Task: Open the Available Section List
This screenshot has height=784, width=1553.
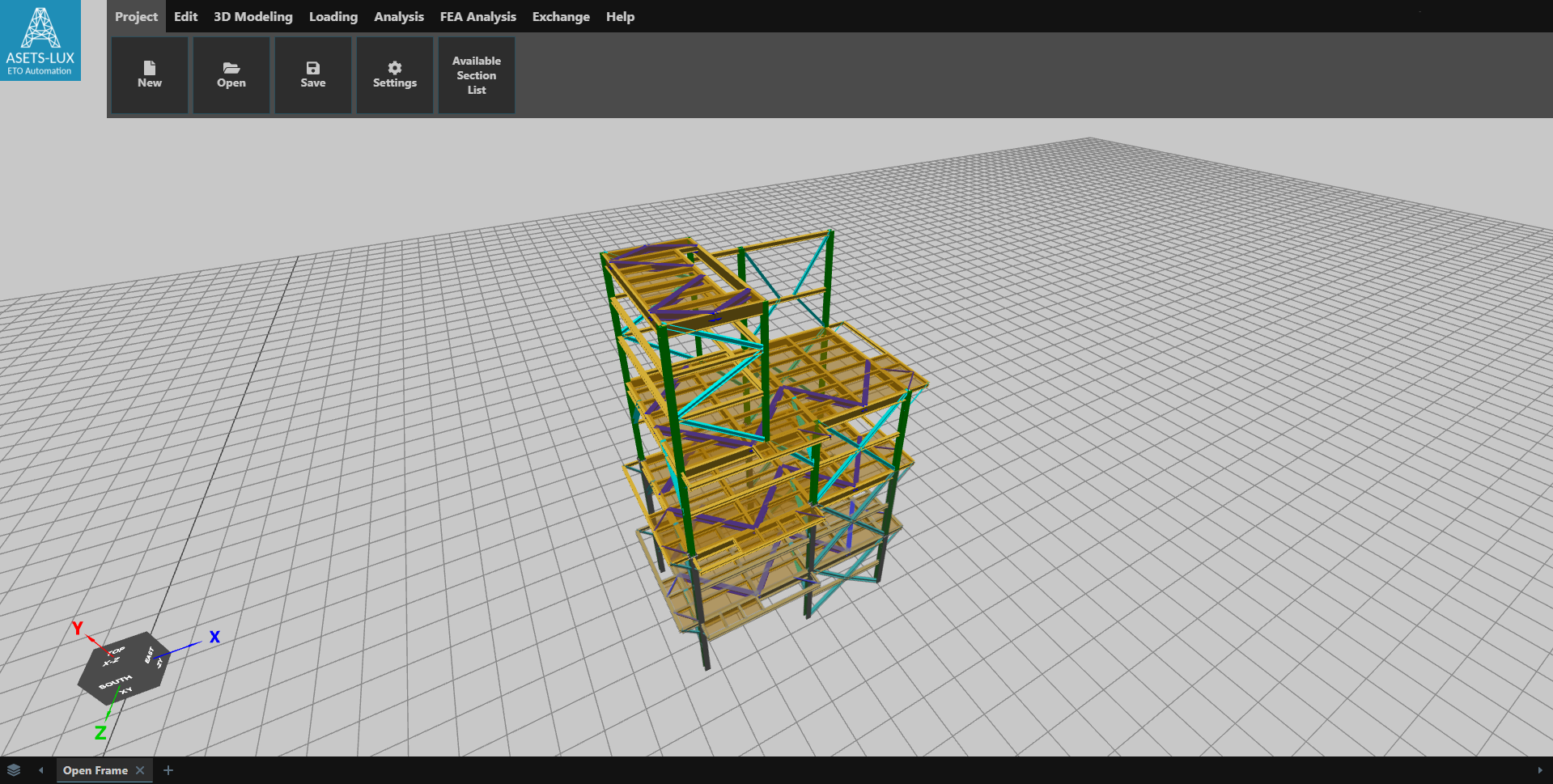Action: 476,74
